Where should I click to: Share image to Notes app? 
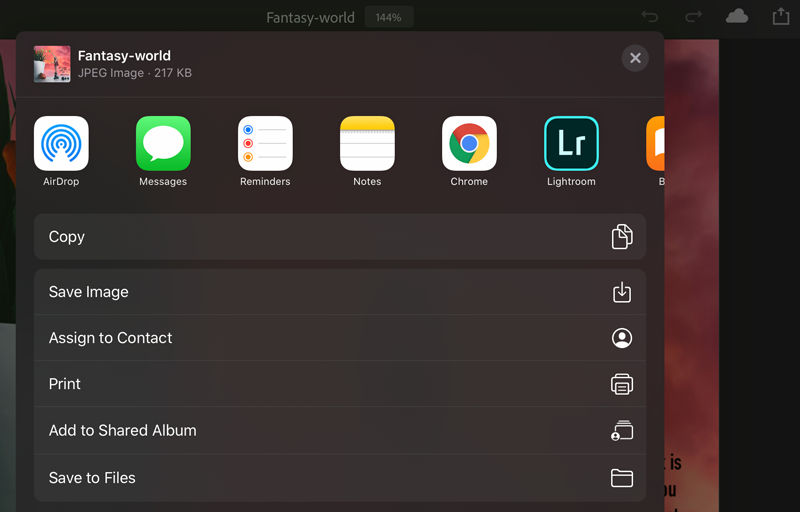367,143
